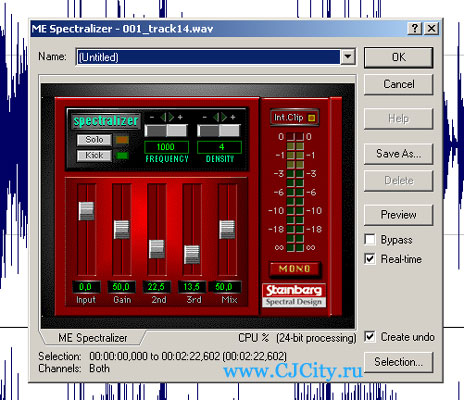Click the spectralizer title logo

click(x=106, y=121)
